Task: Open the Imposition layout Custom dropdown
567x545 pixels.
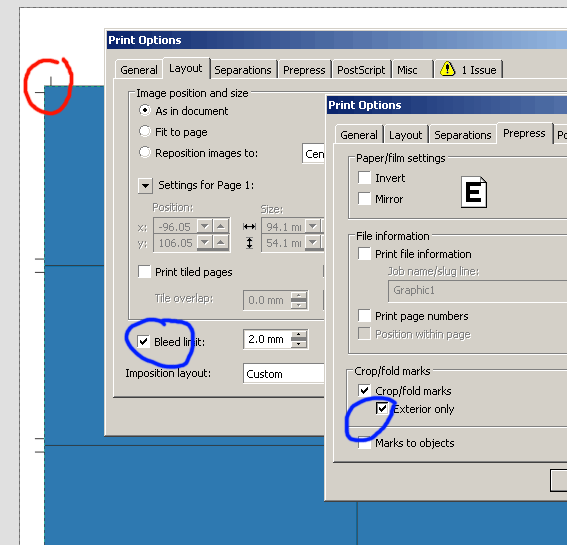Action: (284, 374)
